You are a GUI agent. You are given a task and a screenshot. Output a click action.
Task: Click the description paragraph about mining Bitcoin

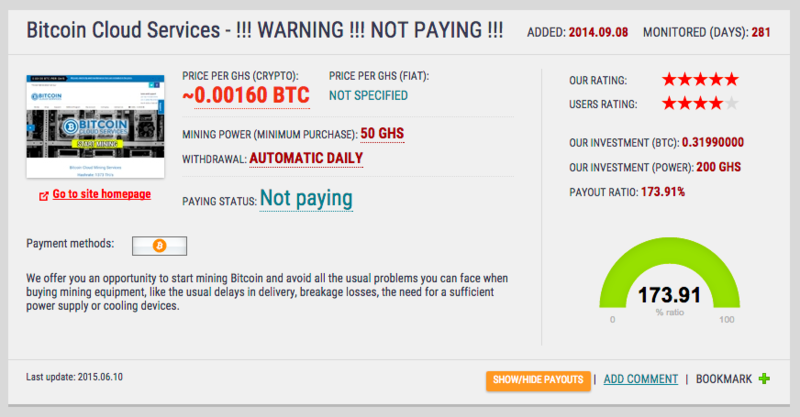pyautogui.click(x=267, y=292)
